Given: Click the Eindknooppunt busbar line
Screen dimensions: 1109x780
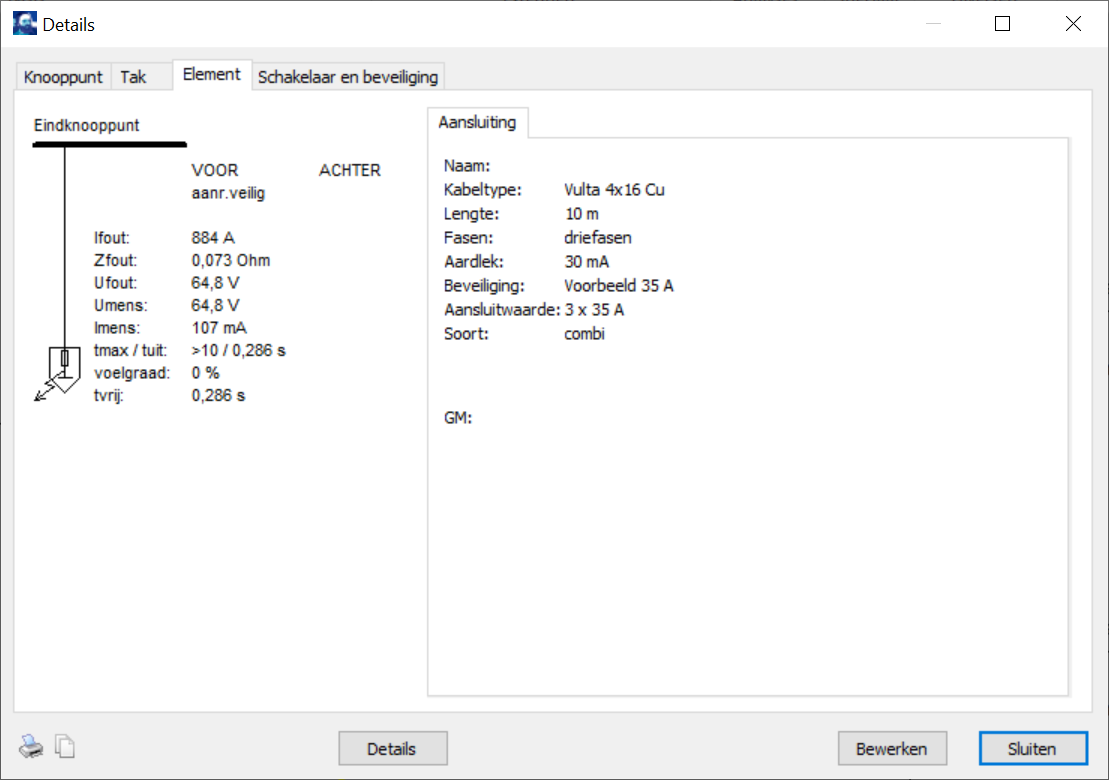Looking at the screenshot, I should tap(109, 145).
